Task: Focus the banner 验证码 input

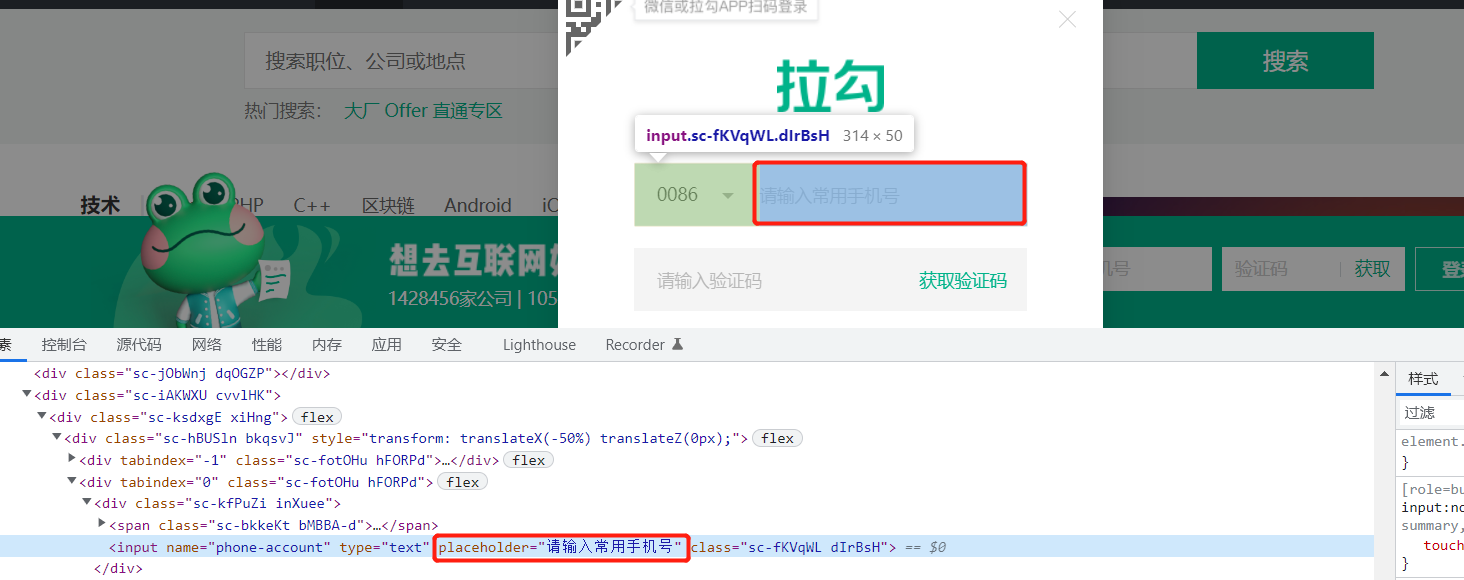Action: point(1280,269)
